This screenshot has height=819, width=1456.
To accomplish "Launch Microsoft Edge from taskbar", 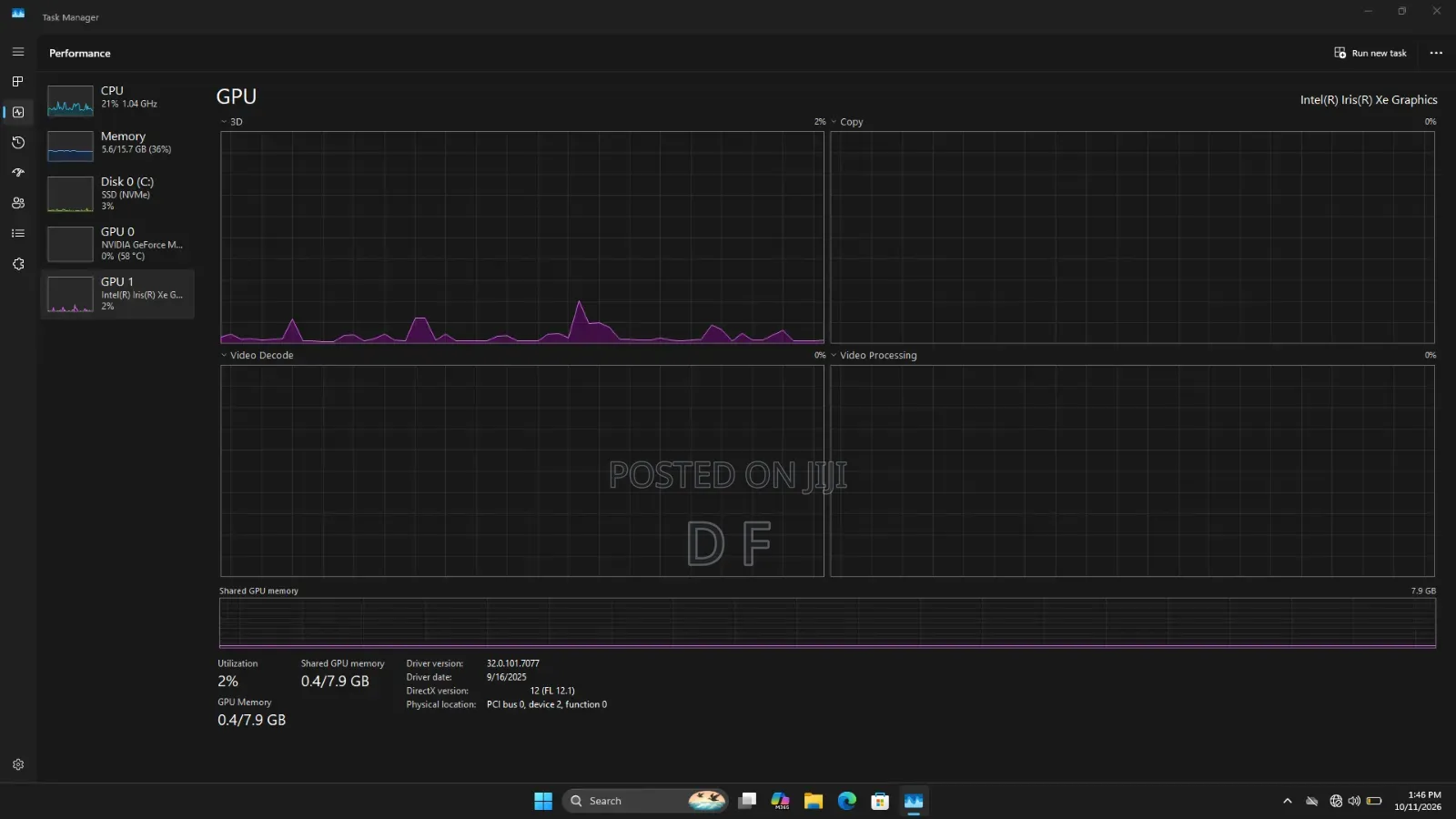I will (x=847, y=801).
